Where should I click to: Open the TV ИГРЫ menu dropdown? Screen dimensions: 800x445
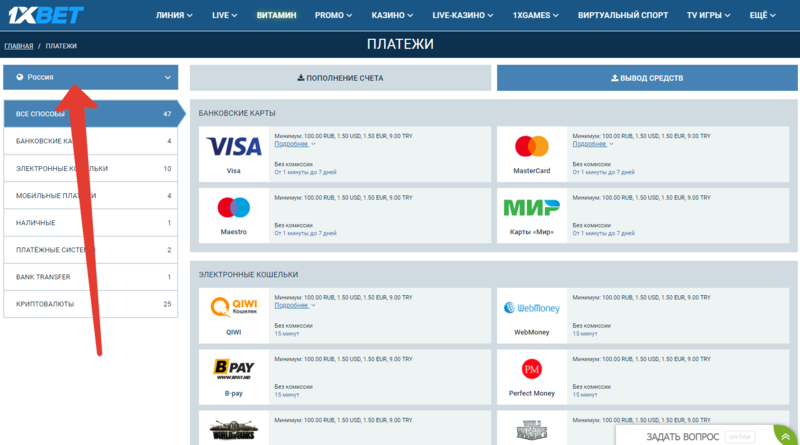[x=708, y=15]
